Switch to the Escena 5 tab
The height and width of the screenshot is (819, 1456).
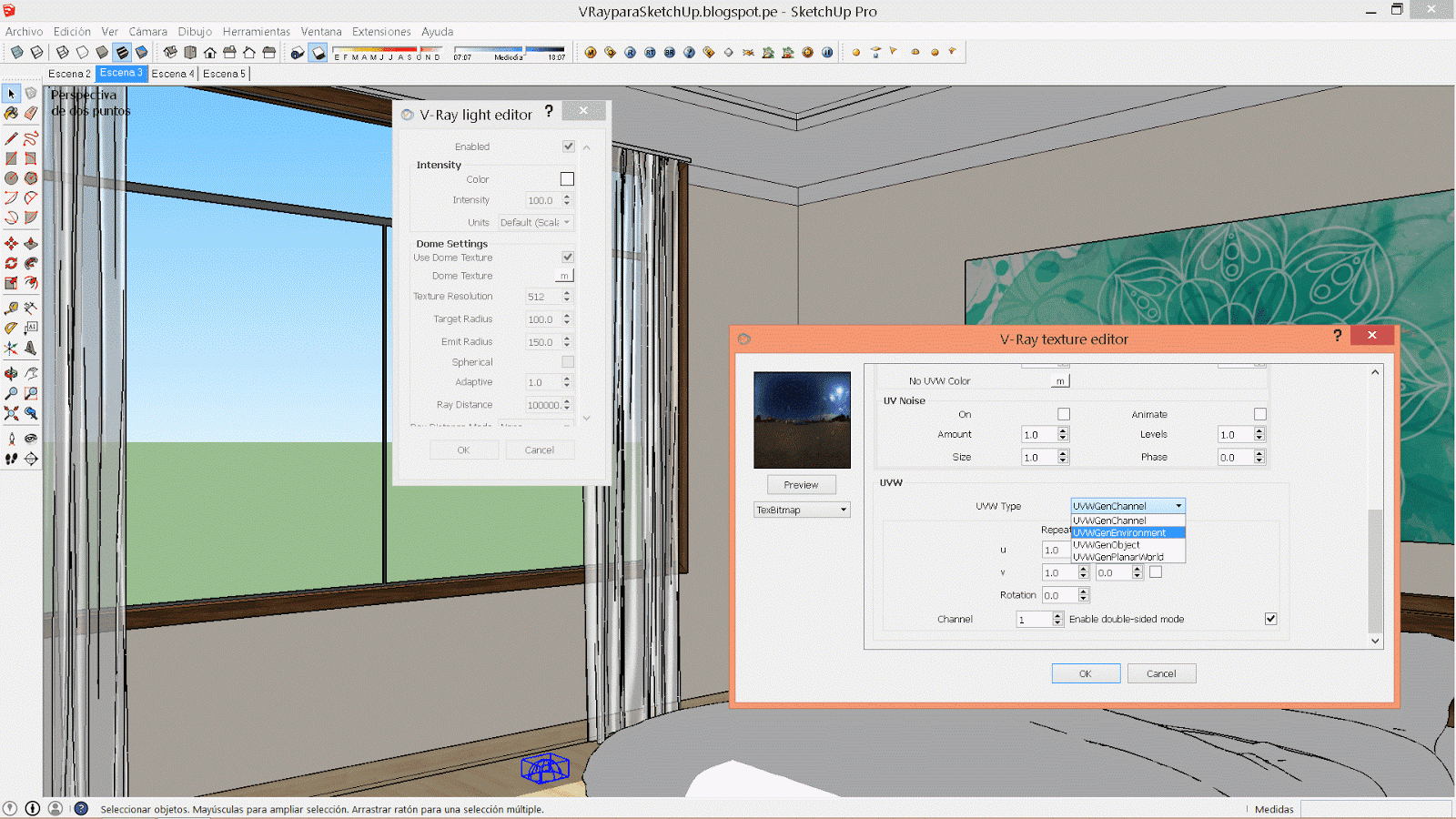pos(224,74)
